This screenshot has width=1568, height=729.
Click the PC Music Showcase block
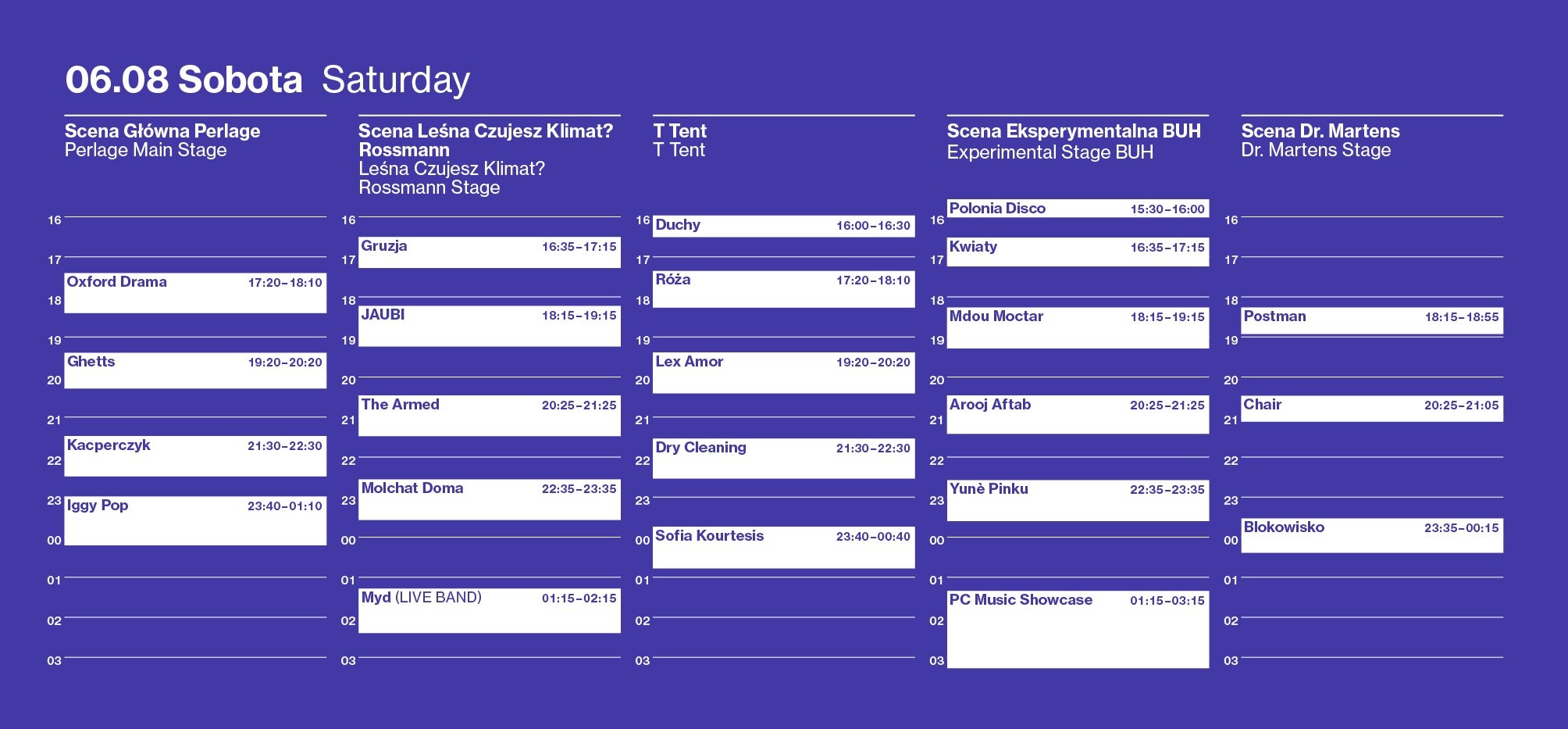click(x=1078, y=630)
